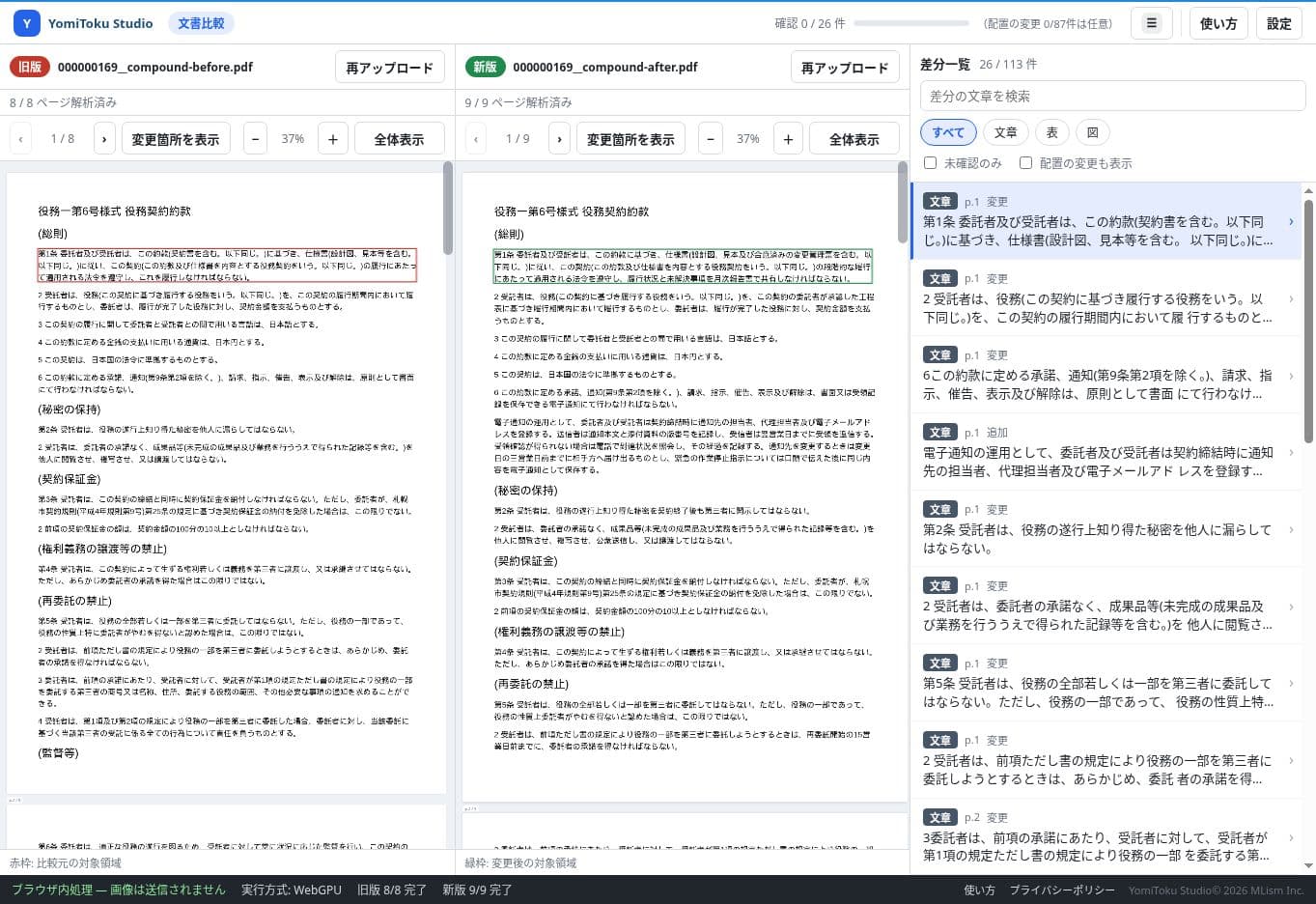Expand the 第2条 受託者は diff entry chevron

pos(1291,529)
